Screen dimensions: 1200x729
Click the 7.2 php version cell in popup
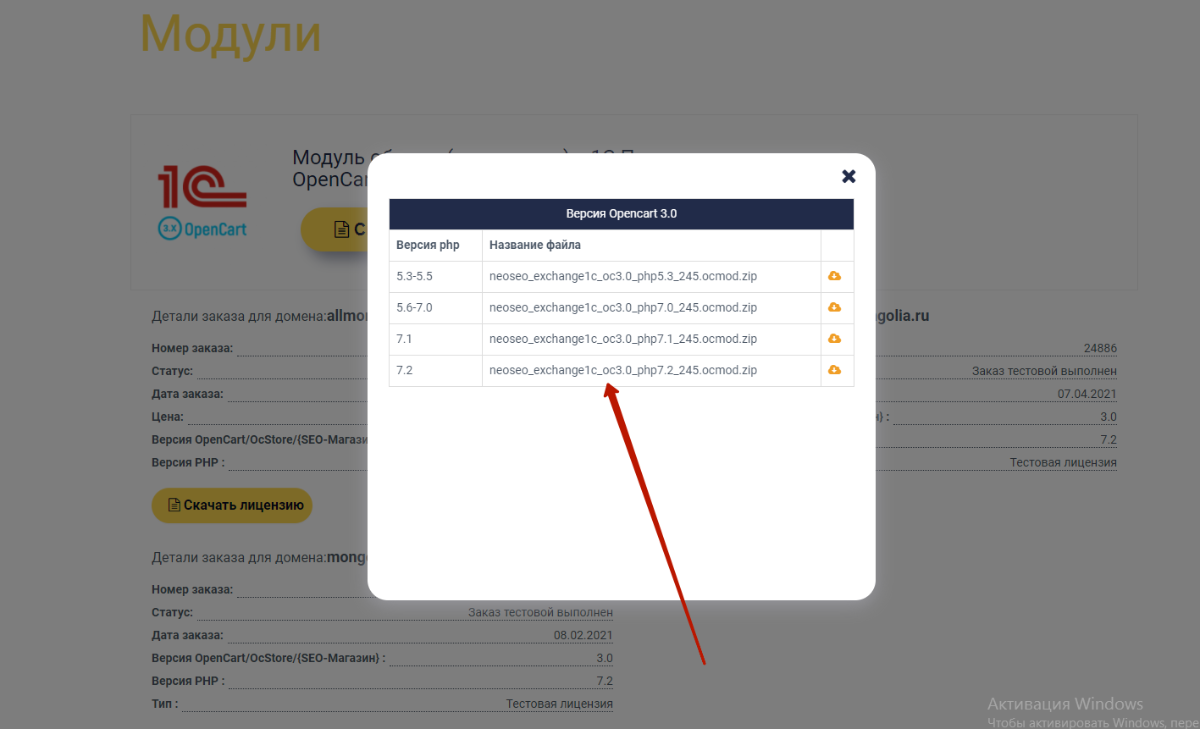click(435, 370)
